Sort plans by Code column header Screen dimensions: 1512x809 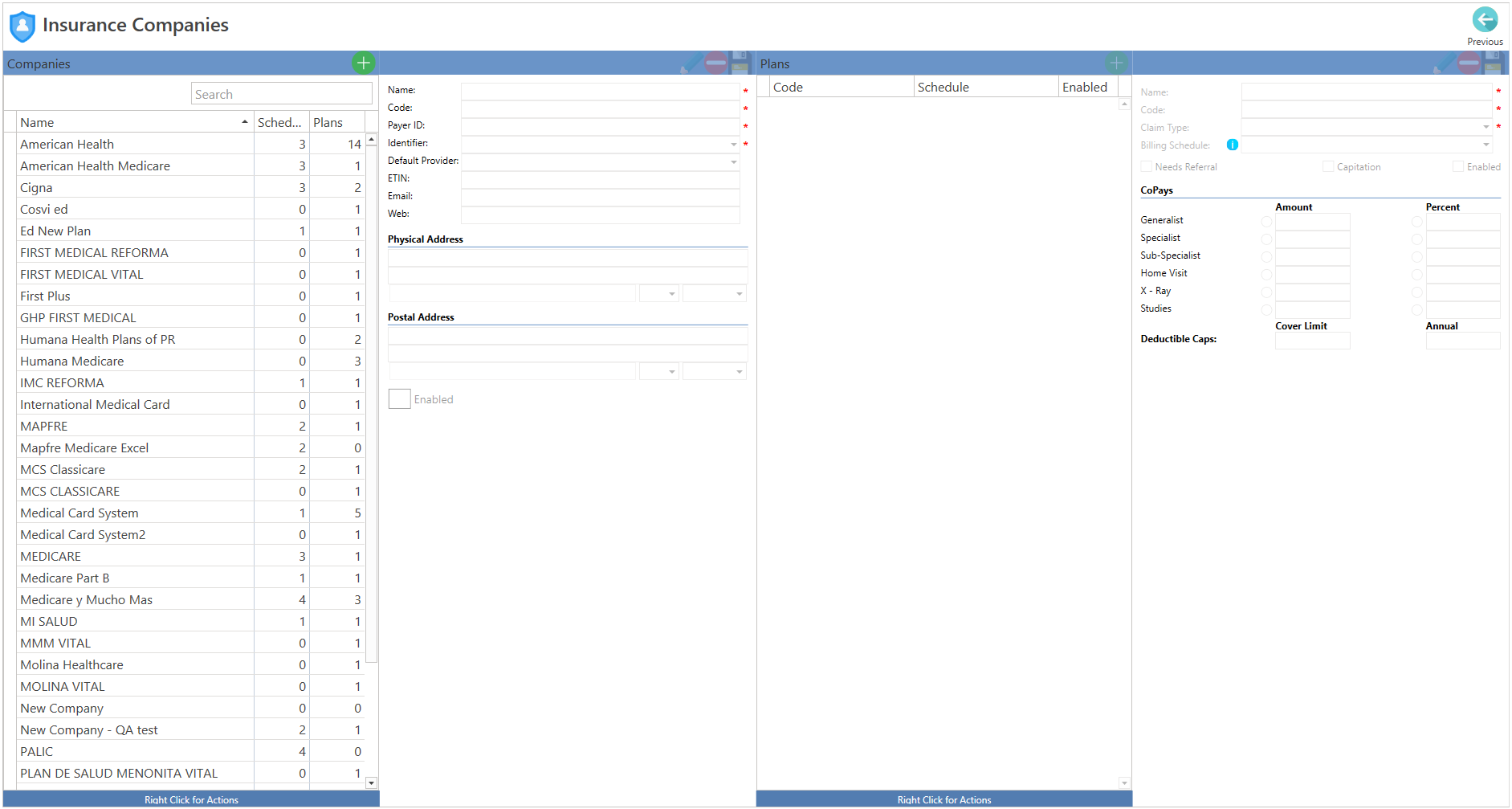(842, 87)
